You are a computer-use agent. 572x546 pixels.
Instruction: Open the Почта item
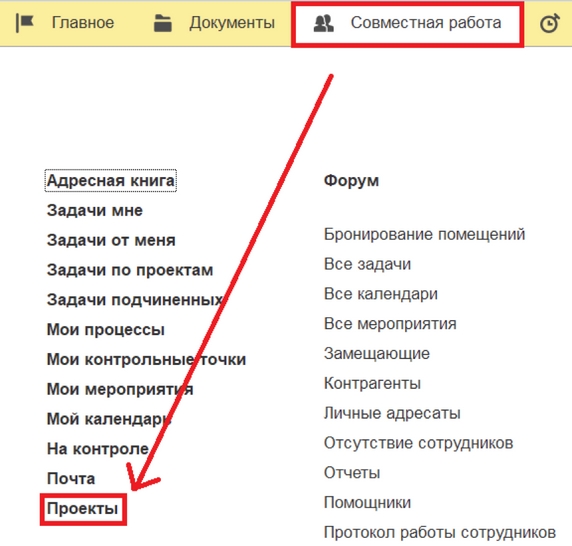[71, 479]
